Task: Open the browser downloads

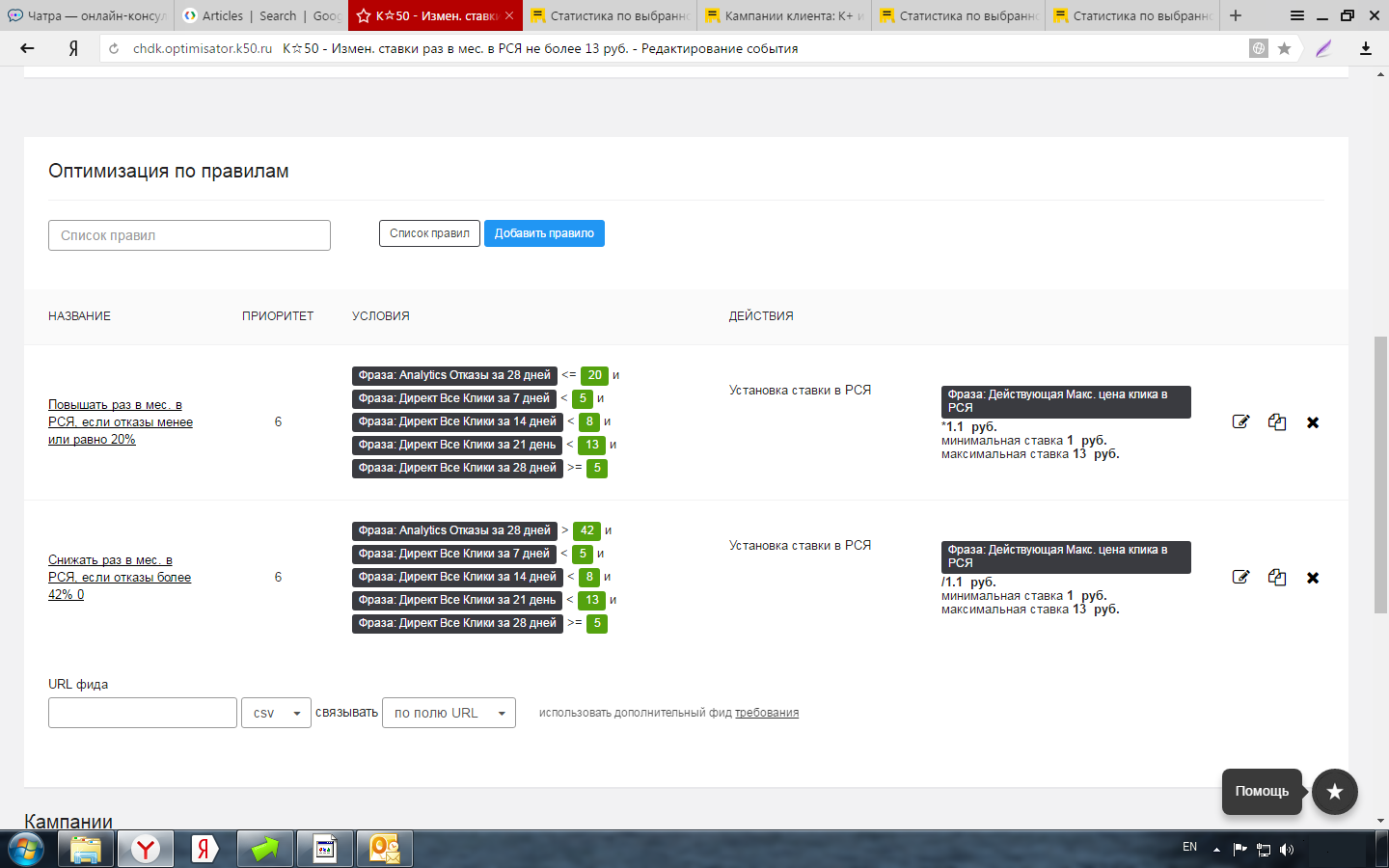Action: click(1366, 48)
